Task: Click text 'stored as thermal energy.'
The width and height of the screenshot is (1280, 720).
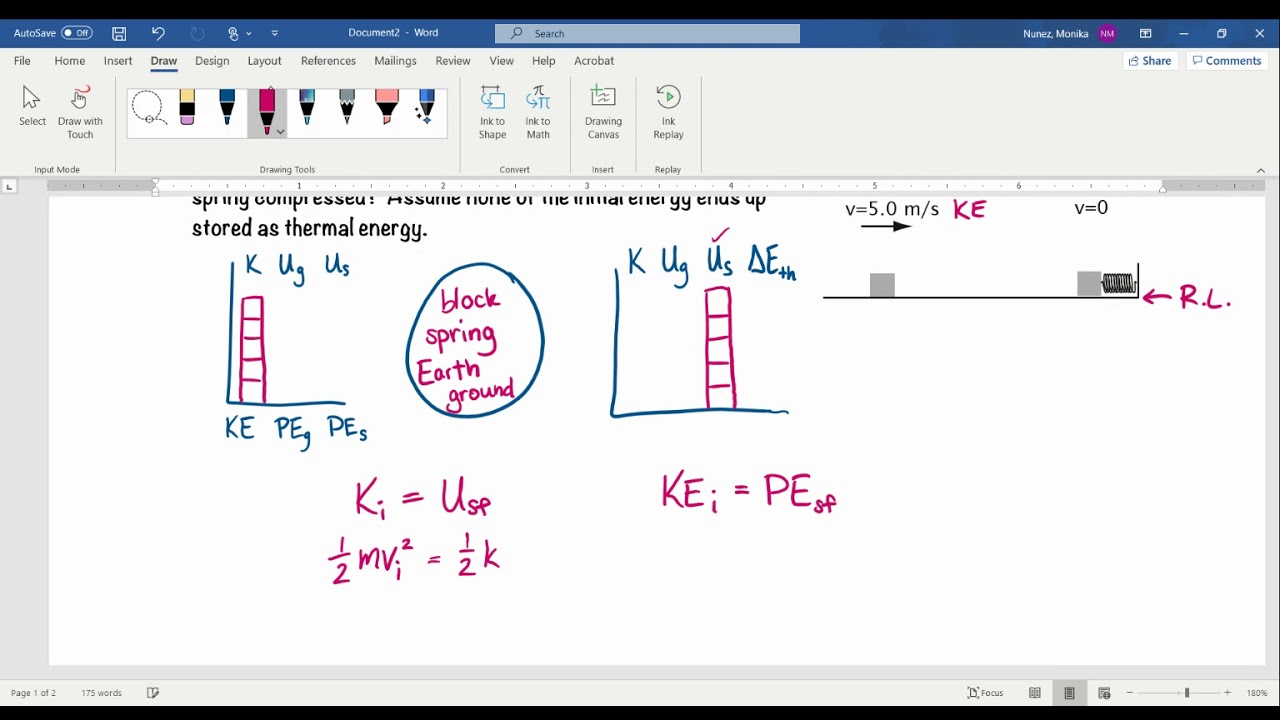Action: (310, 229)
